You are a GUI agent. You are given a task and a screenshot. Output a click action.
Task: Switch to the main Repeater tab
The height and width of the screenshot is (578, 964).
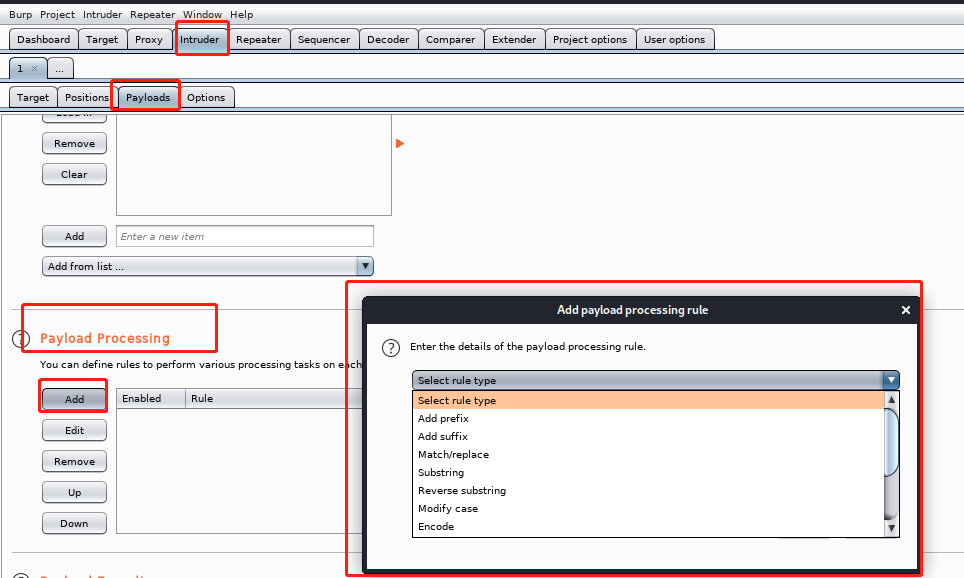(x=259, y=39)
